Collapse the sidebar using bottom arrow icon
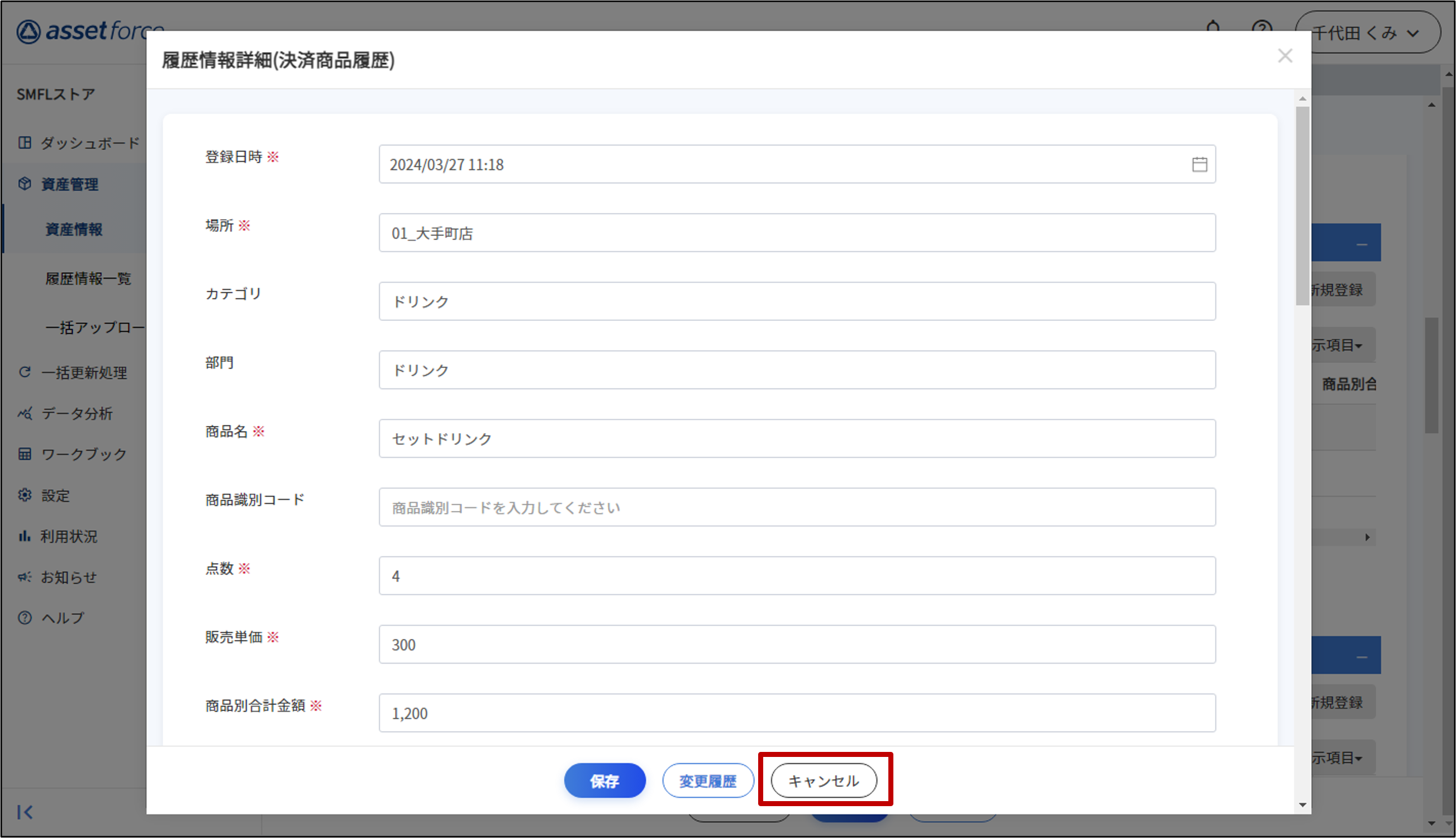 tap(25, 812)
